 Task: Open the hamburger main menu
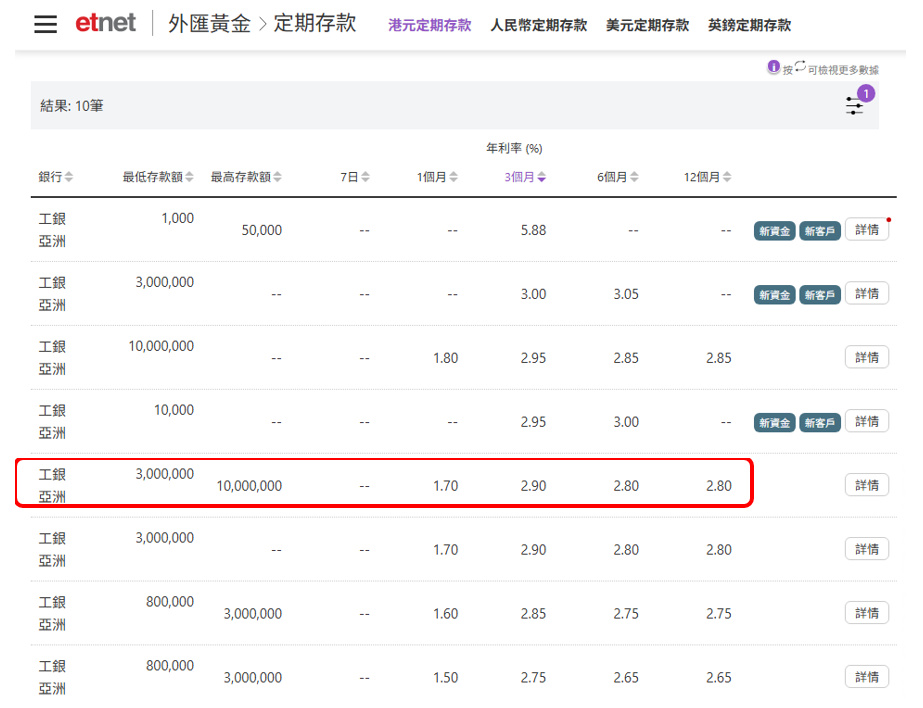pos(45,24)
